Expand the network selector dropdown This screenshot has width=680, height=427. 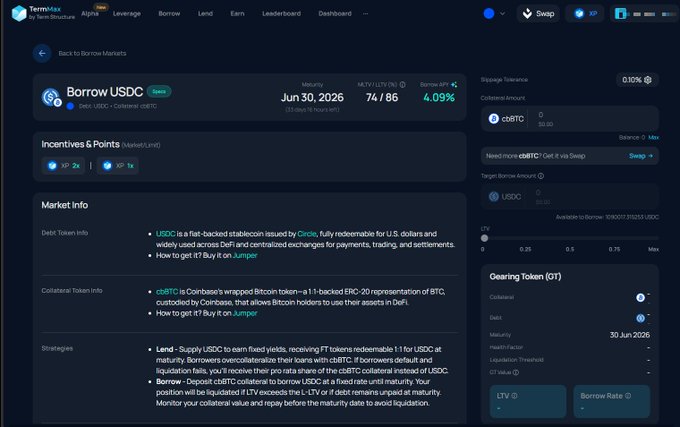[502, 13]
